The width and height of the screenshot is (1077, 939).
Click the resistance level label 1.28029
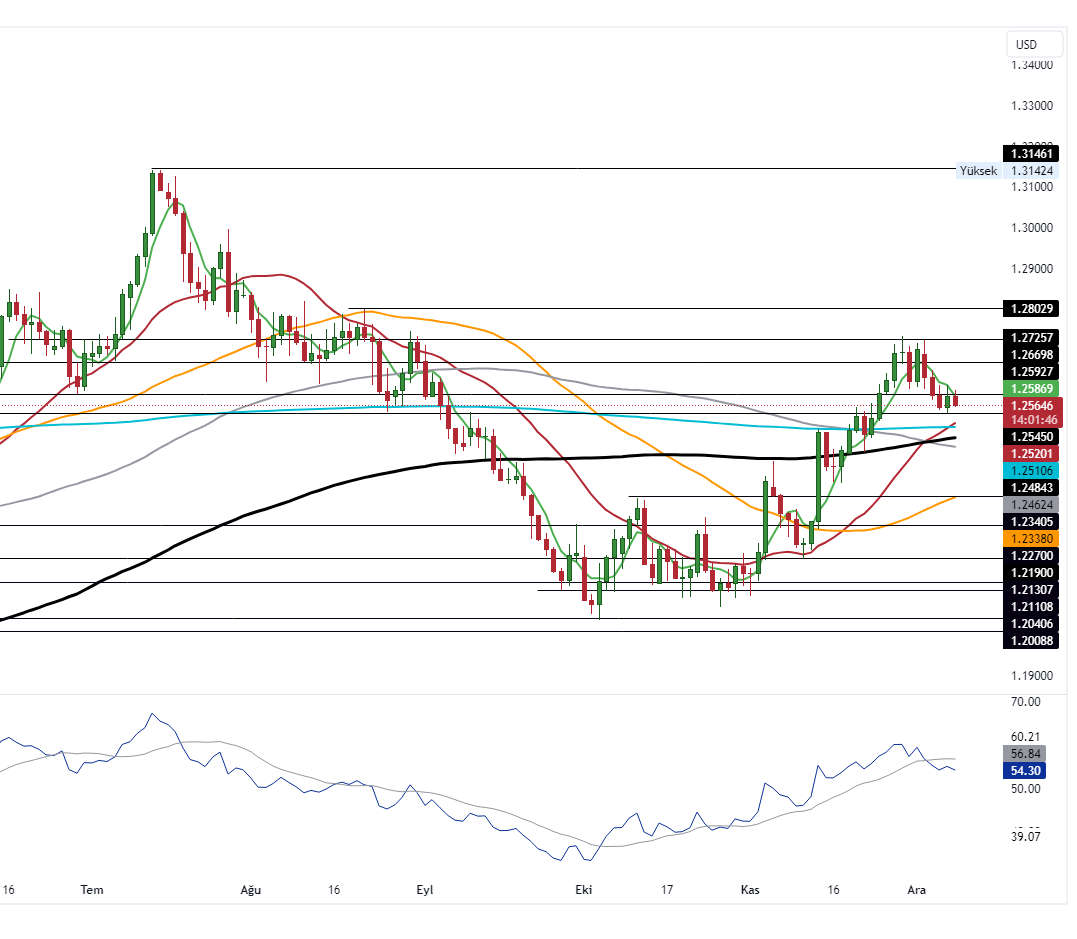coord(1029,308)
